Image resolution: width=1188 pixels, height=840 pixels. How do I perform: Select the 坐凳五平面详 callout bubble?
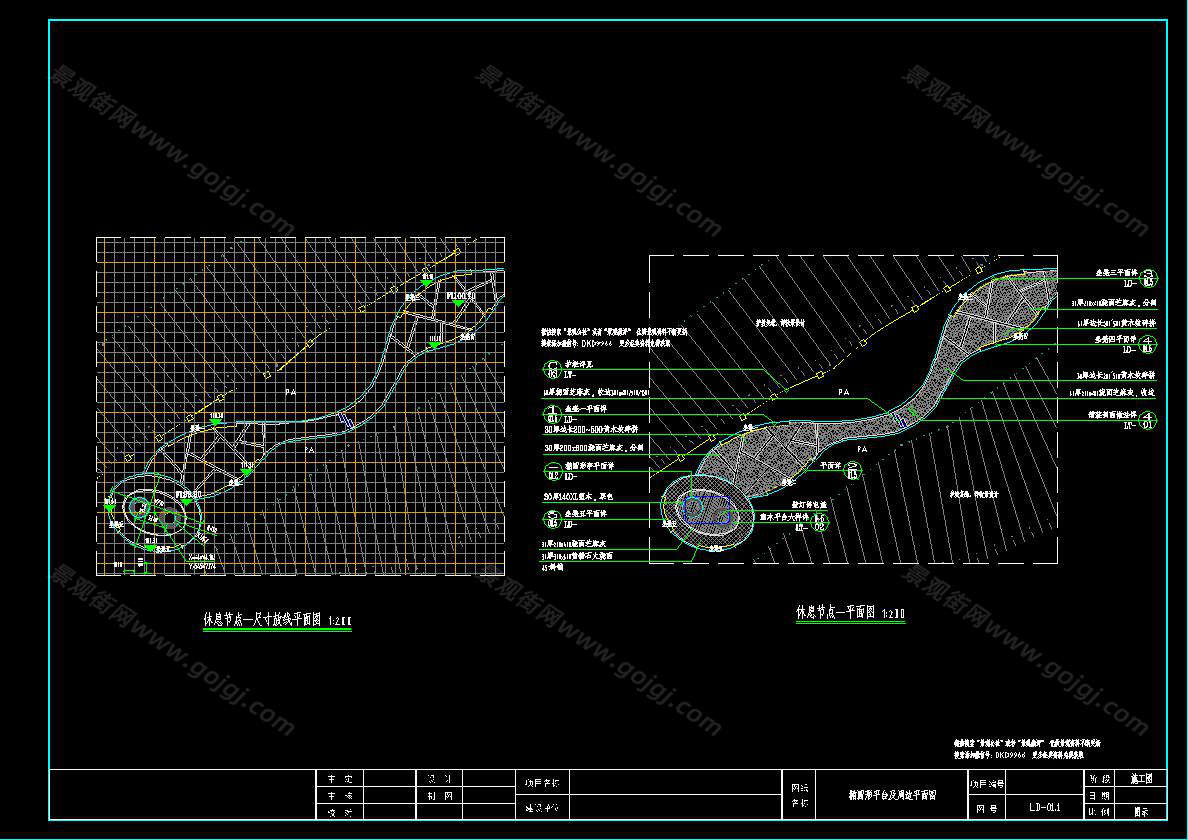(550, 518)
